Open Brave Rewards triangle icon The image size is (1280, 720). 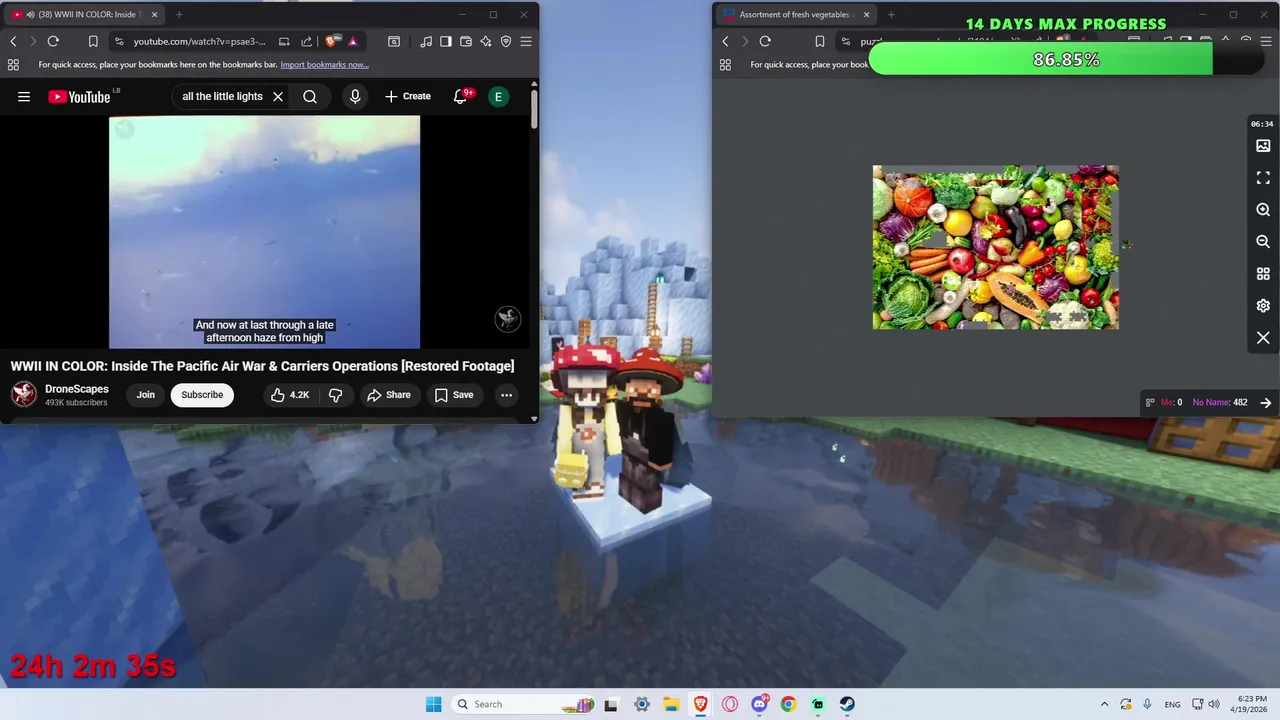tap(353, 41)
